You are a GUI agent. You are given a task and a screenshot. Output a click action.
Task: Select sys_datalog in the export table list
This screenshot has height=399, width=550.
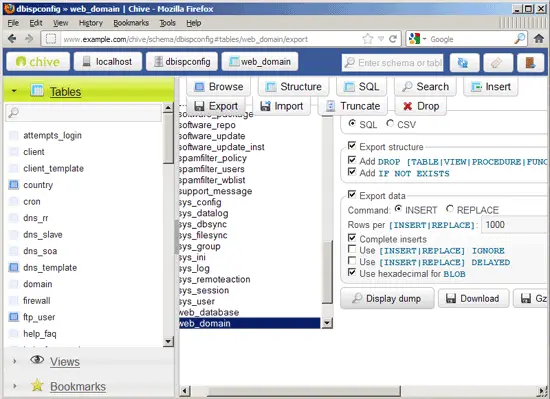coord(203,213)
